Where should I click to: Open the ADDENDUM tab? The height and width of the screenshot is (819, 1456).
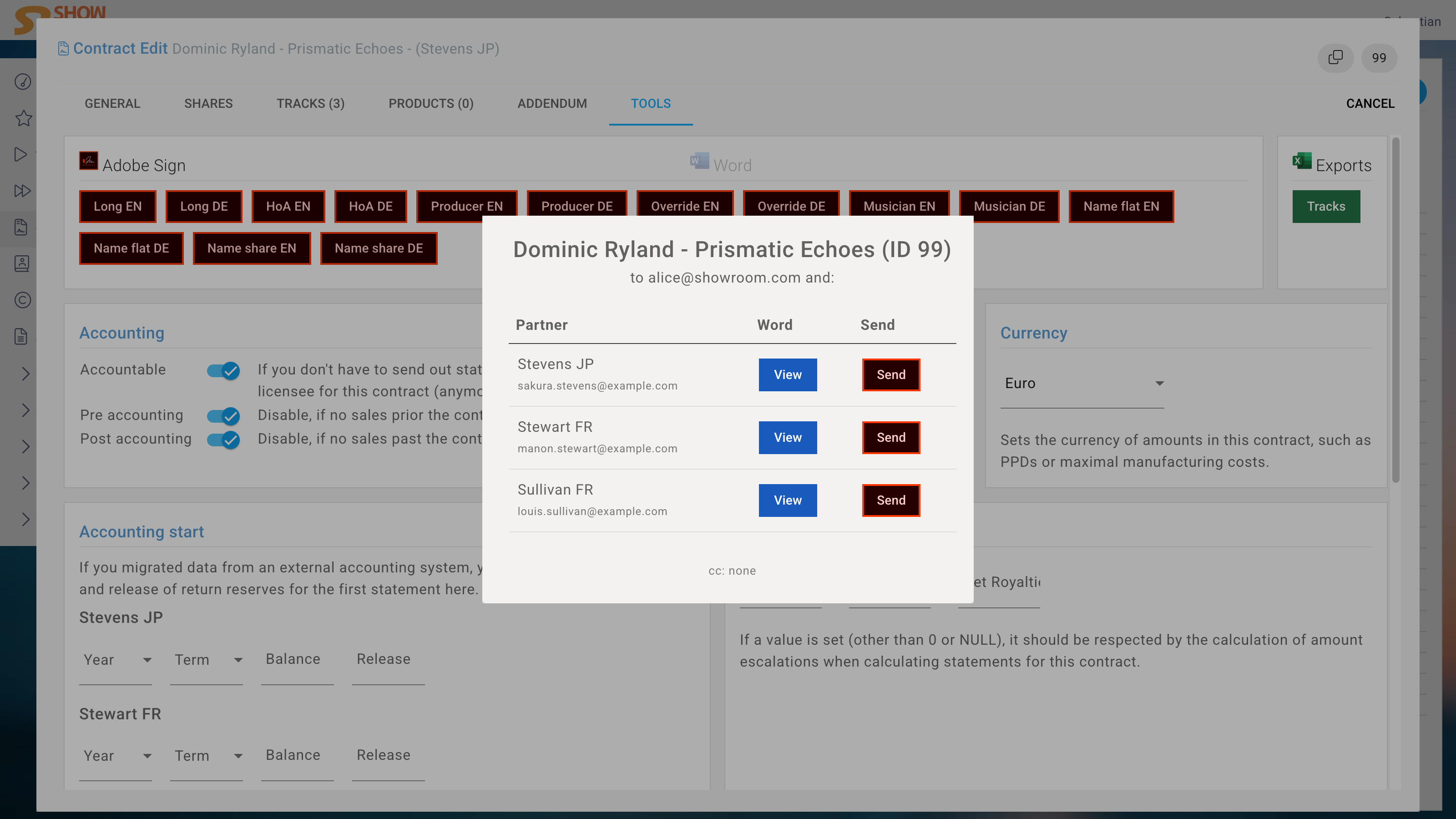[x=552, y=103]
